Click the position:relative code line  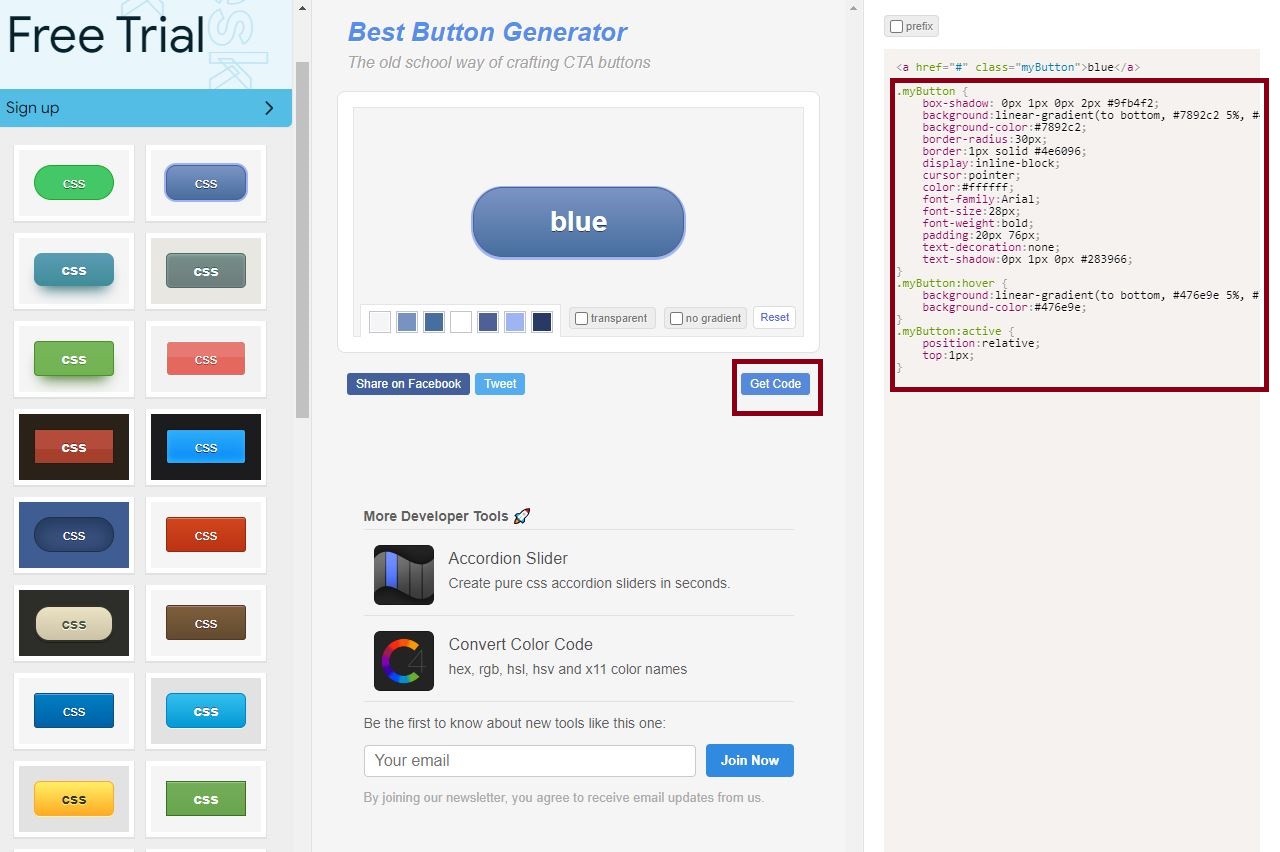tap(981, 344)
